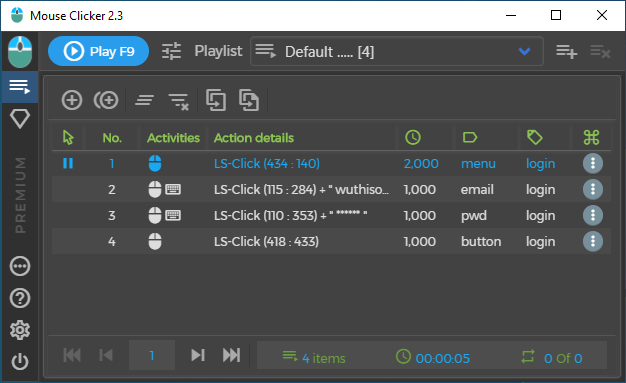Open playlist settings sliders icon

pyautogui.click(x=171, y=51)
